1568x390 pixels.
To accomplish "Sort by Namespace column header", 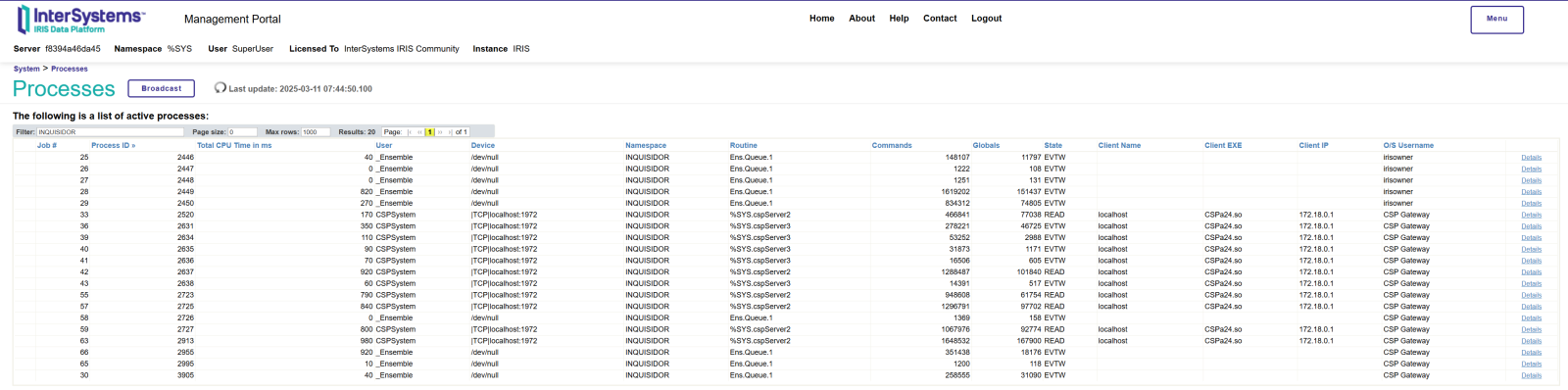I will click(646, 145).
